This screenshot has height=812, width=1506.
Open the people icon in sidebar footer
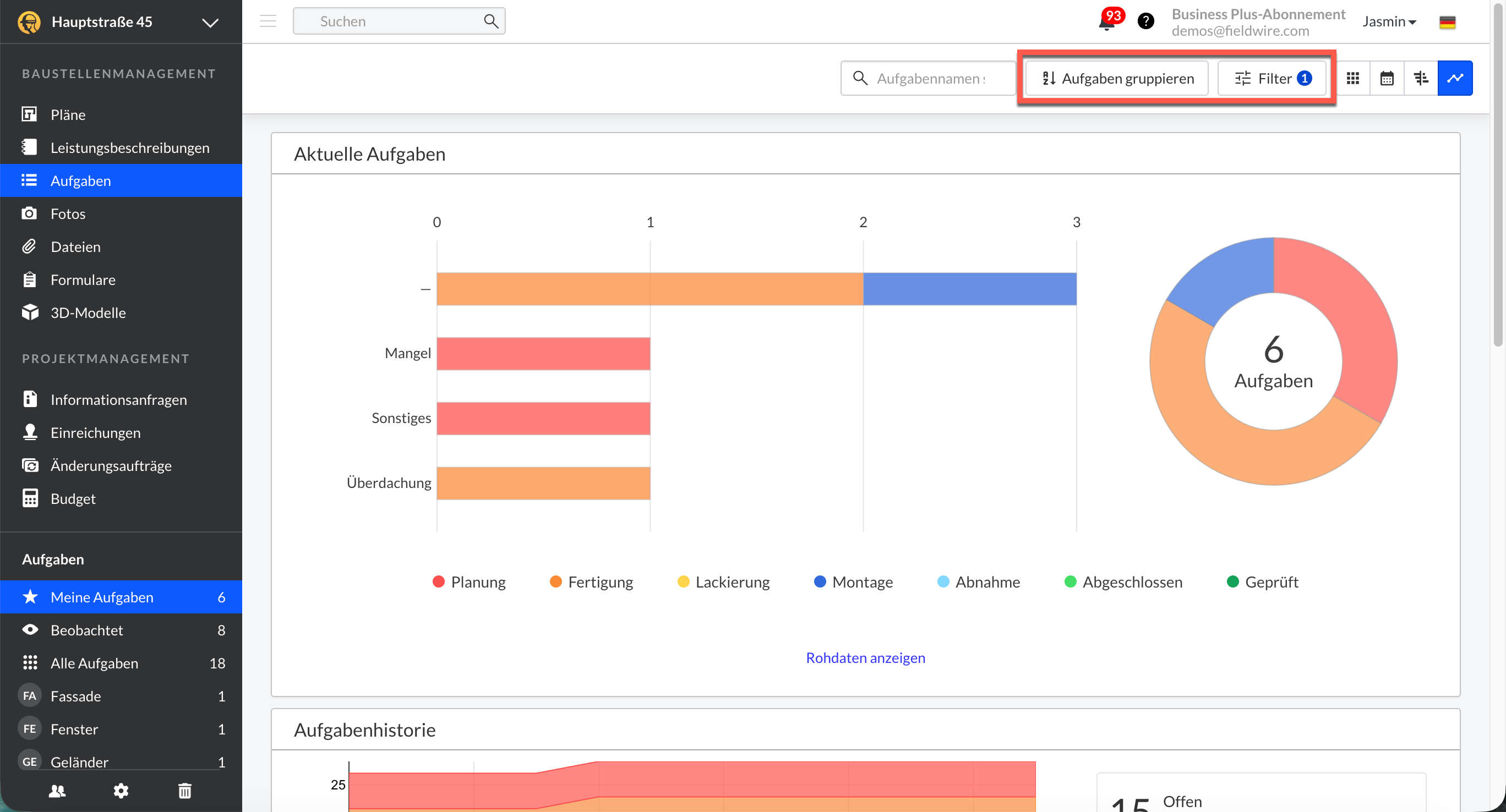(57, 791)
